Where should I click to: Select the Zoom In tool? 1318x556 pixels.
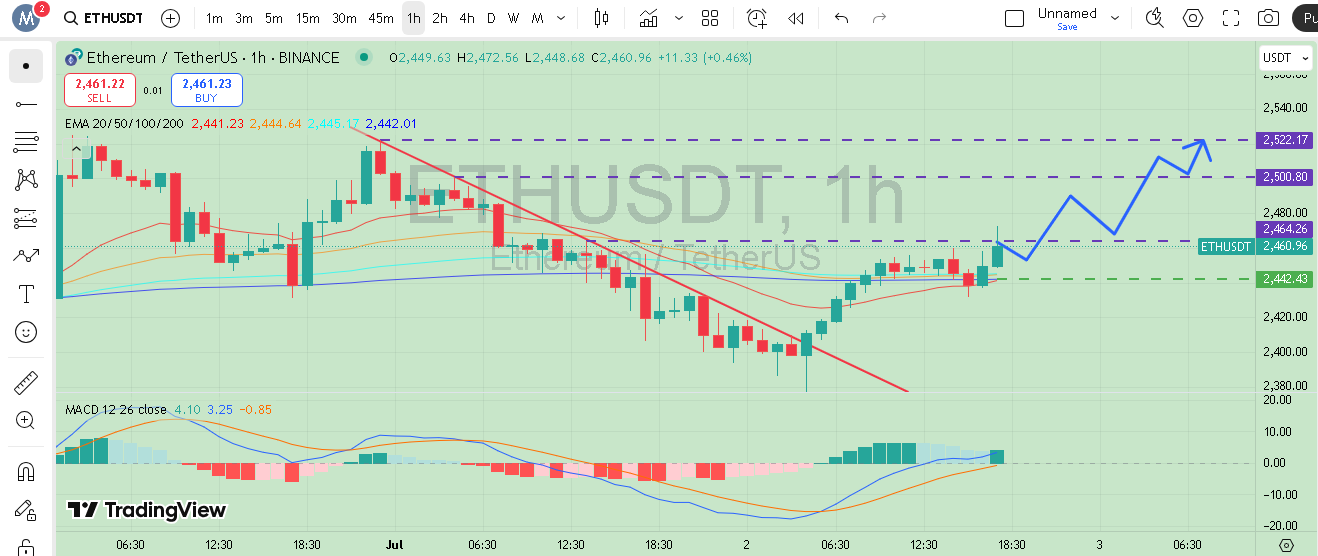pyautogui.click(x=26, y=421)
